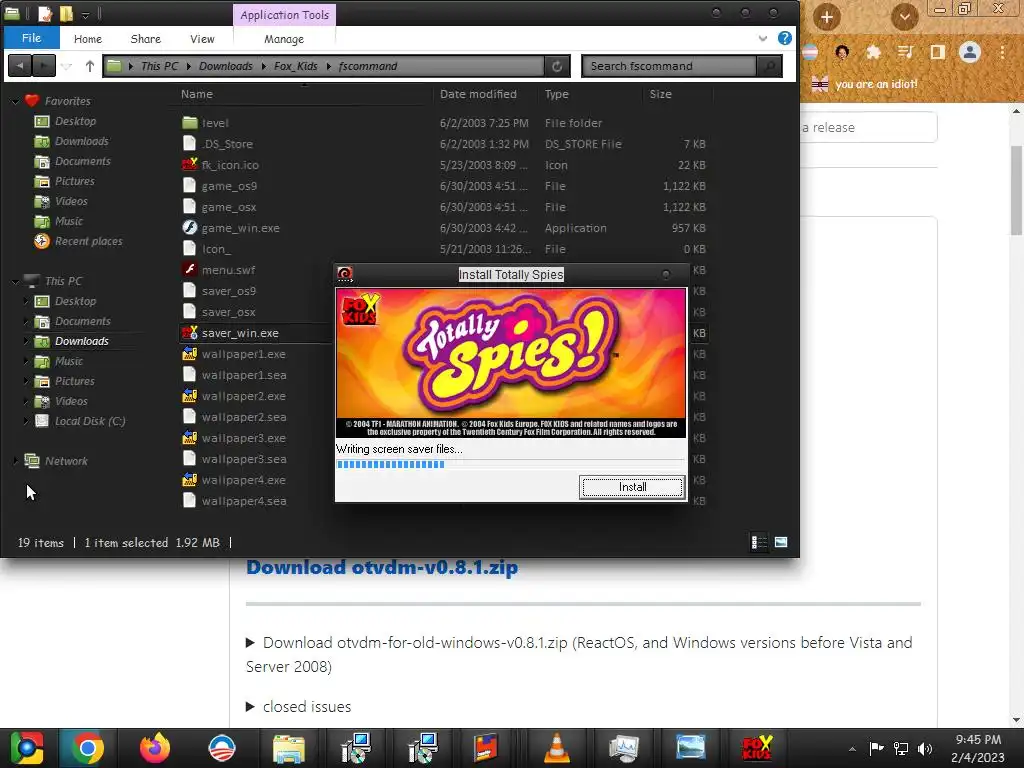Viewport: 1024px width, 768px height.
Task: Select the fk_icon.ico file icon
Action: 189,165
